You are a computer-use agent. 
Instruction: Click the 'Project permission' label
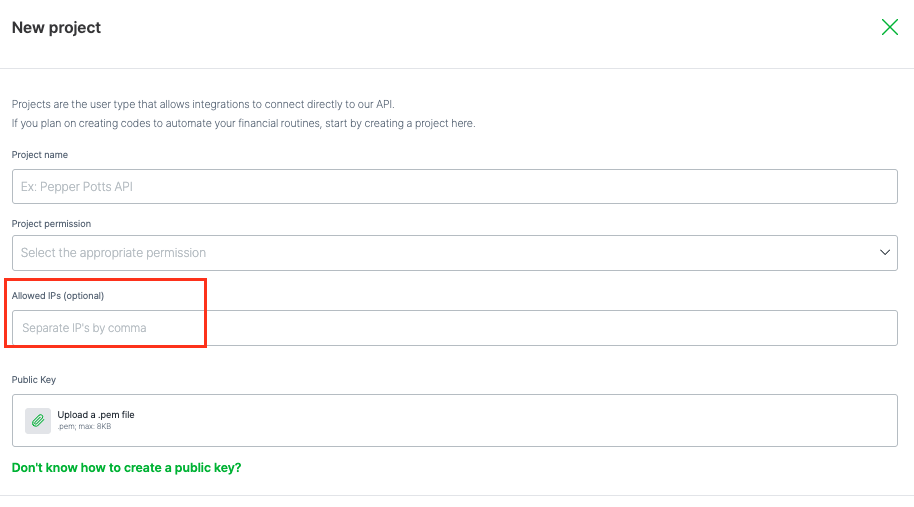click(x=51, y=224)
